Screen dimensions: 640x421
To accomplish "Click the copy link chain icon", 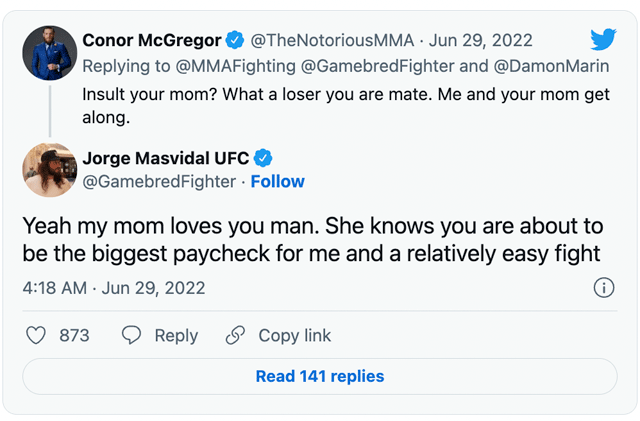I will point(236,336).
